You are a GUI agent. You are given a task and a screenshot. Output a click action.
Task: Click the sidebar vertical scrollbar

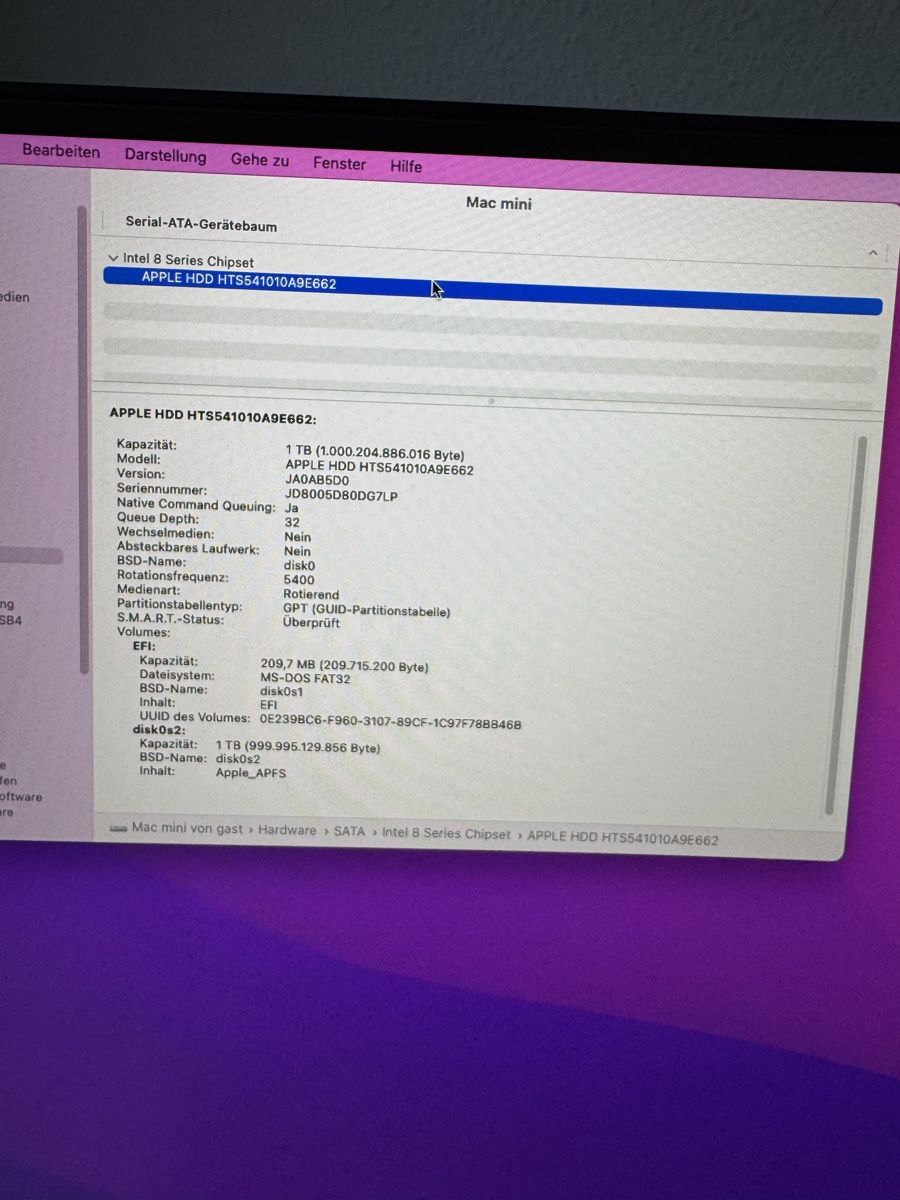tap(83, 440)
